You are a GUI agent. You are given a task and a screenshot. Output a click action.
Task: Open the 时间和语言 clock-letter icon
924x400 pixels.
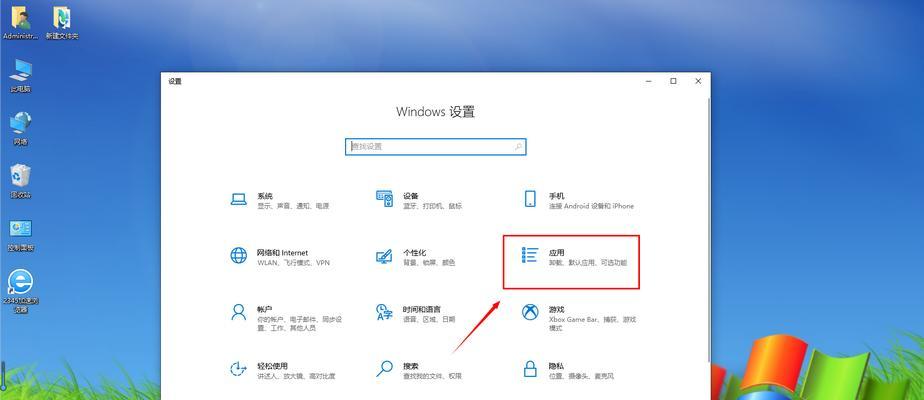tap(384, 312)
